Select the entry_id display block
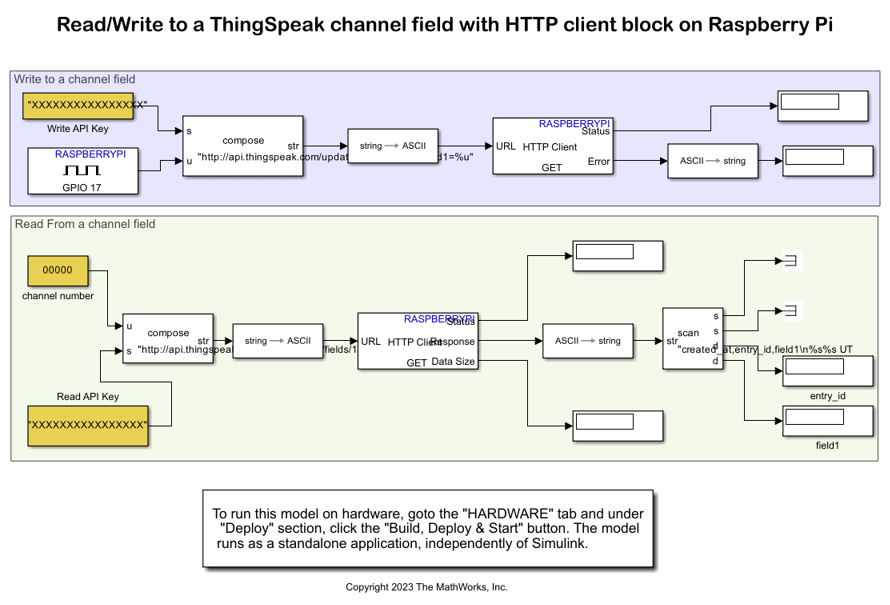 click(828, 371)
